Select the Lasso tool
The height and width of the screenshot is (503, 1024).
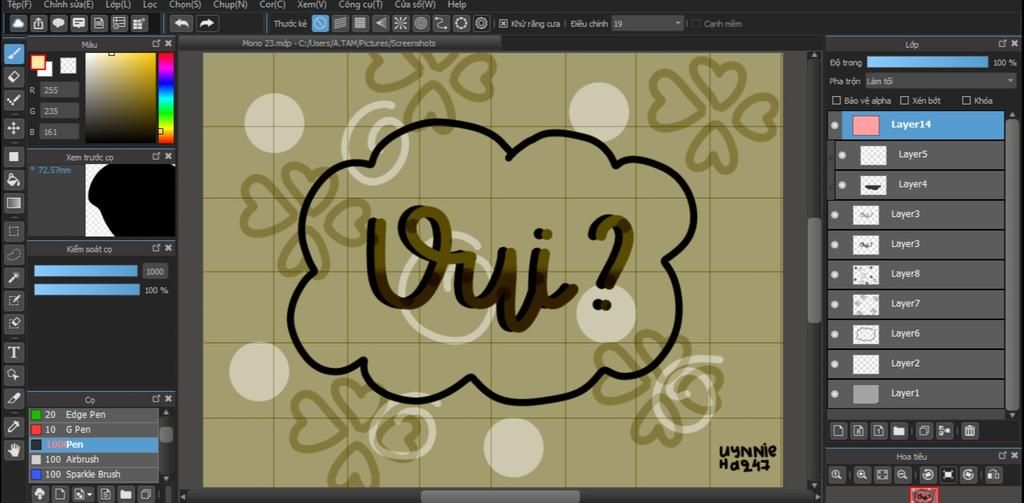coord(14,253)
